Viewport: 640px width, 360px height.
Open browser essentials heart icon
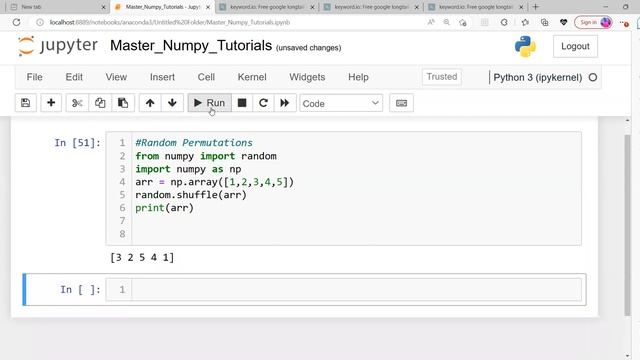click(x=564, y=22)
